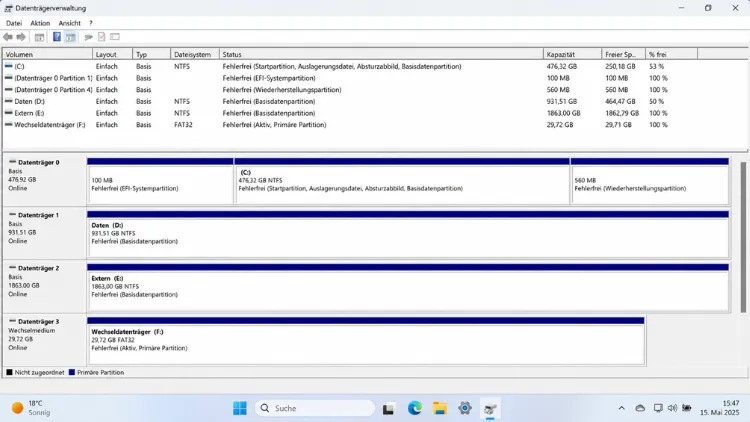Select the (C:) 476,32 GB partition block
The height and width of the screenshot is (422, 750).
[x=402, y=181]
